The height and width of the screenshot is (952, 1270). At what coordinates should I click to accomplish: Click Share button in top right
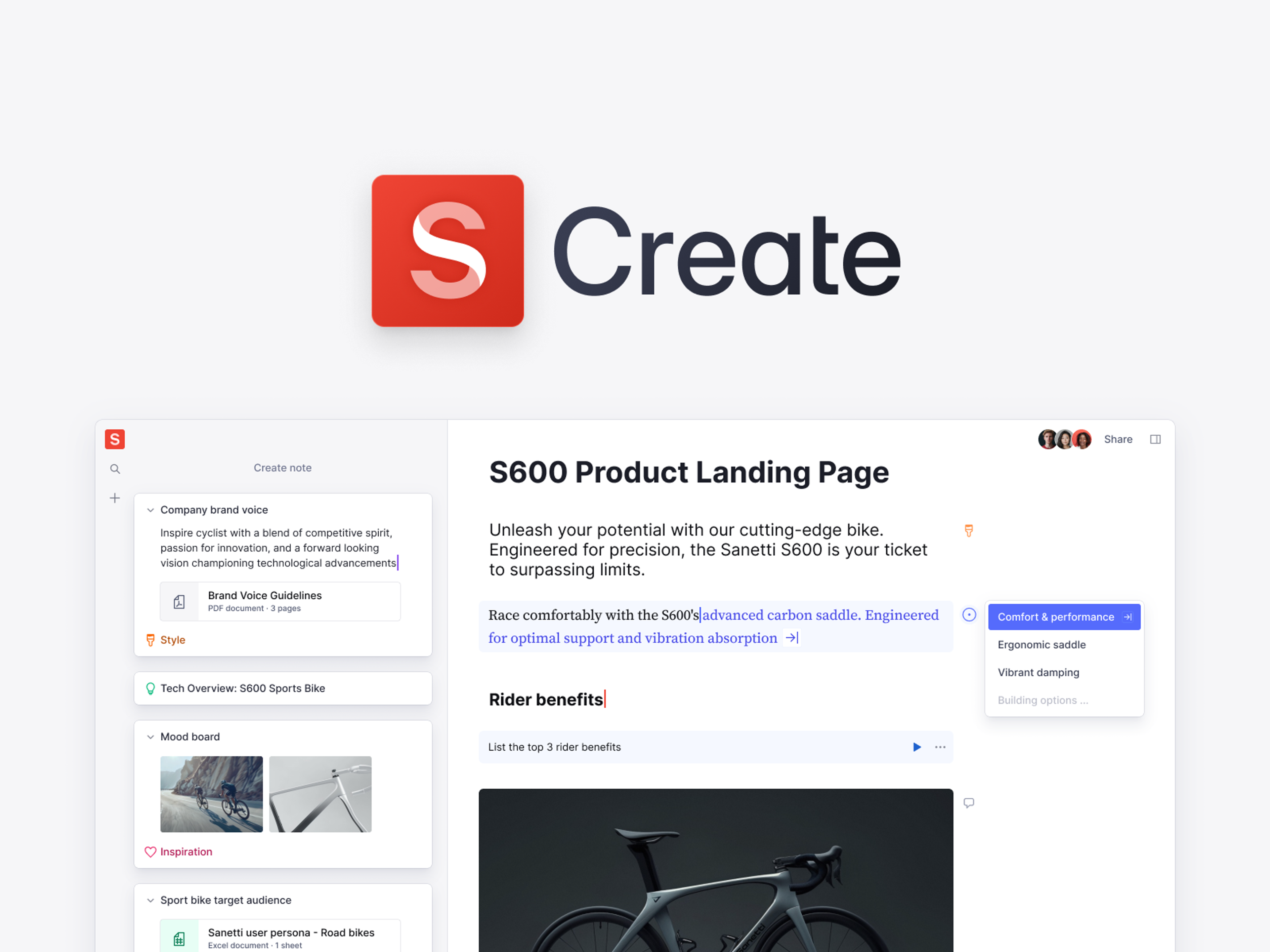point(1119,439)
